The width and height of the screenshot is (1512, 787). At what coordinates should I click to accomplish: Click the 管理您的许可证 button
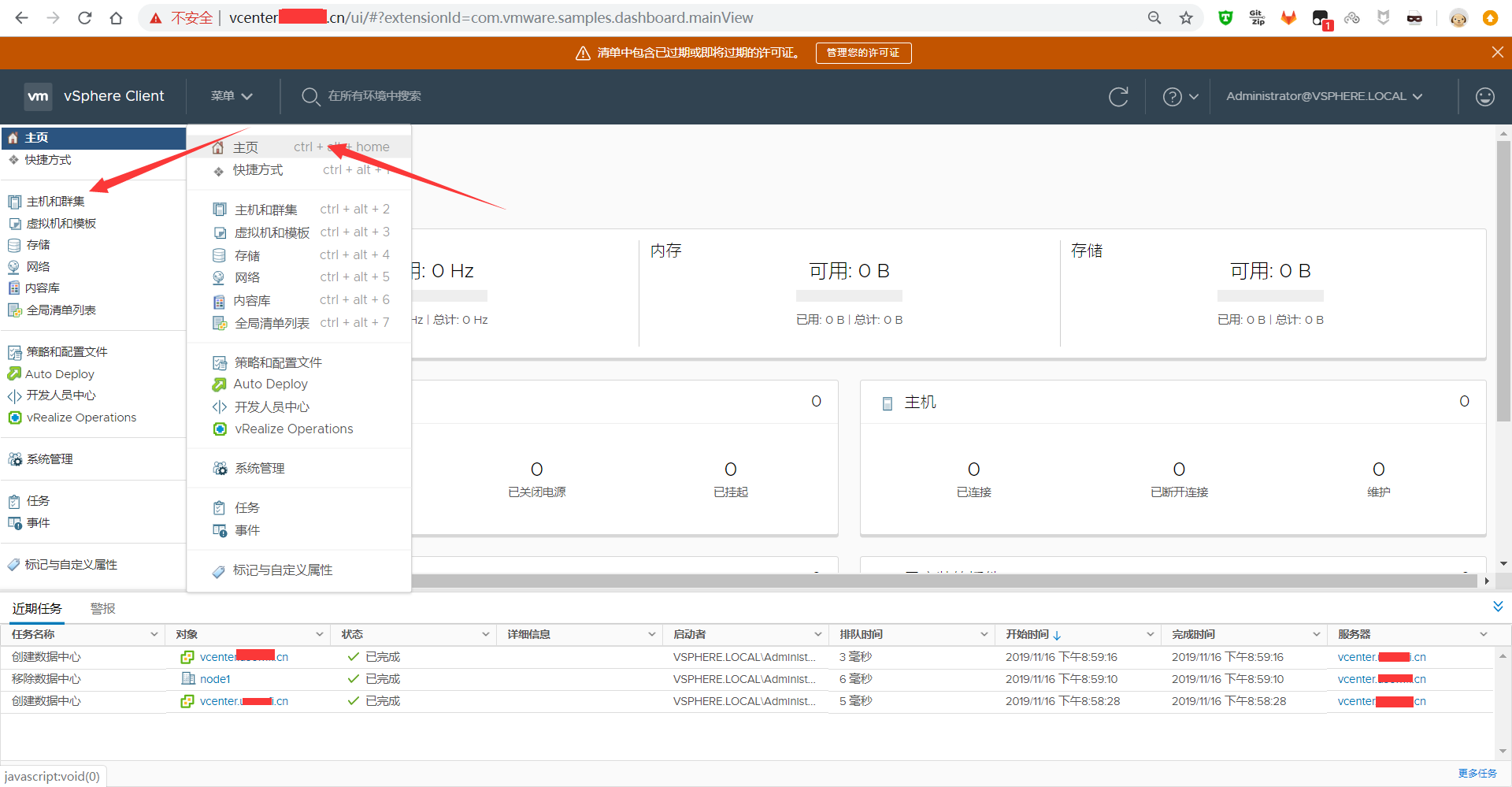(863, 53)
